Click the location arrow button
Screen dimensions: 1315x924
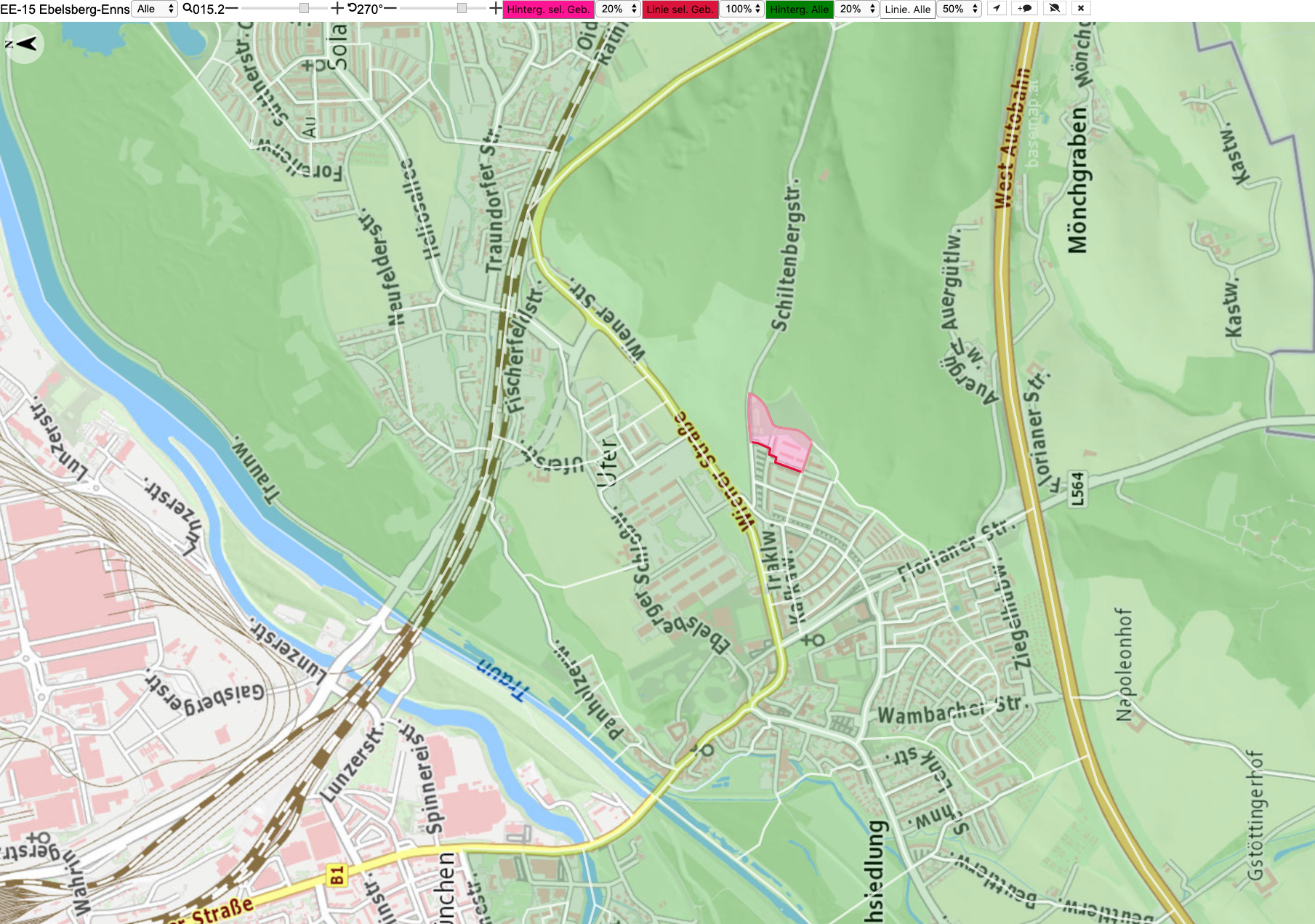[x=997, y=9]
